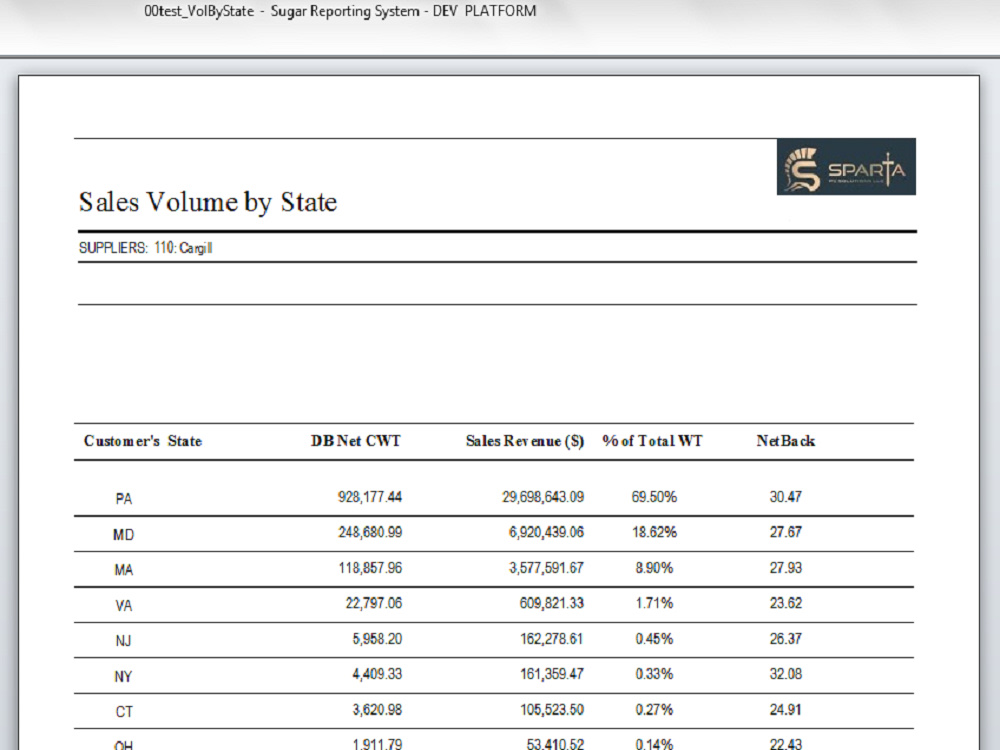
Task: Click the NJ net CWT value 5,958.20
Action: (377, 638)
